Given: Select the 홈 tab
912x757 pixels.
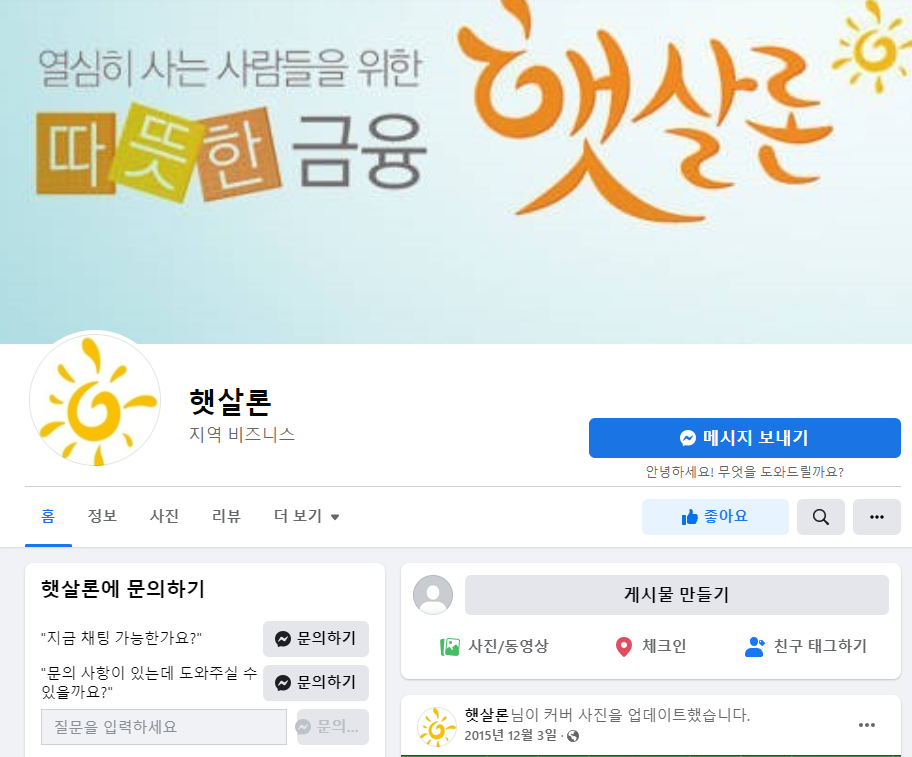Looking at the screenshot, I should coord(48,516).
